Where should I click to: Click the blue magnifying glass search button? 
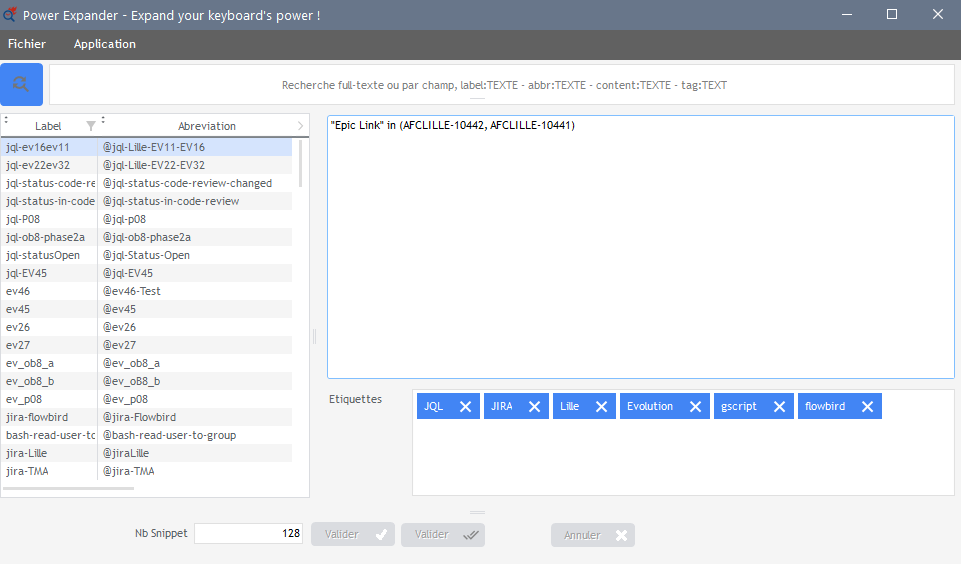tap(21, 85)
